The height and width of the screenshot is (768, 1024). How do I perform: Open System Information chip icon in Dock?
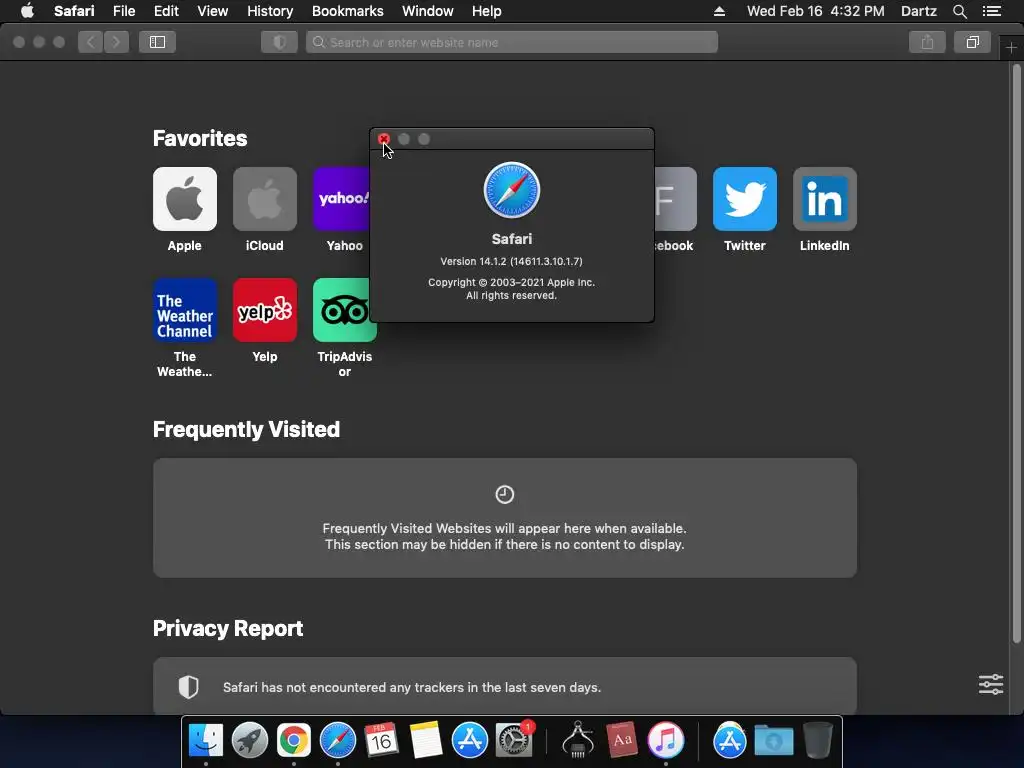point(578,741)
